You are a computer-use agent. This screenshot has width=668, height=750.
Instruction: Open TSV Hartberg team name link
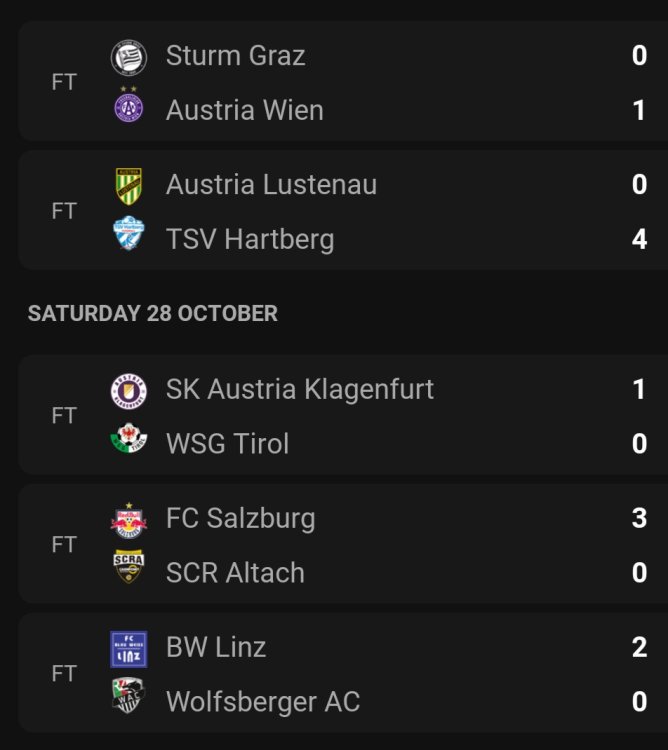tap(250, 239)
